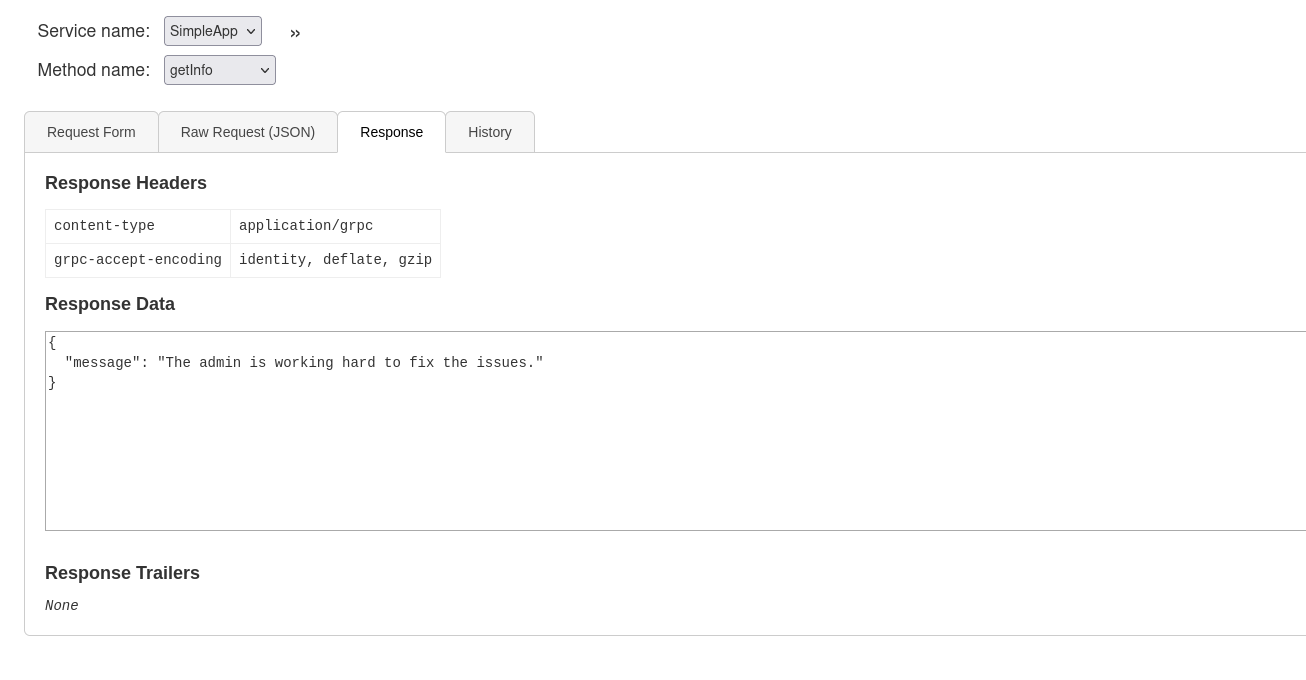Click the "message" line in the response JSON

pos(304,363)
